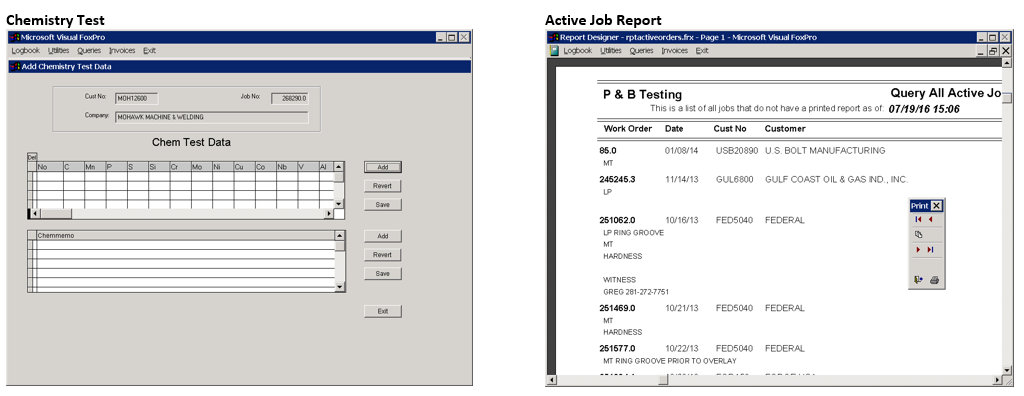Click the printer icon in Print toolbar
The image size is (1024, 396).
(x=935, y=280)
